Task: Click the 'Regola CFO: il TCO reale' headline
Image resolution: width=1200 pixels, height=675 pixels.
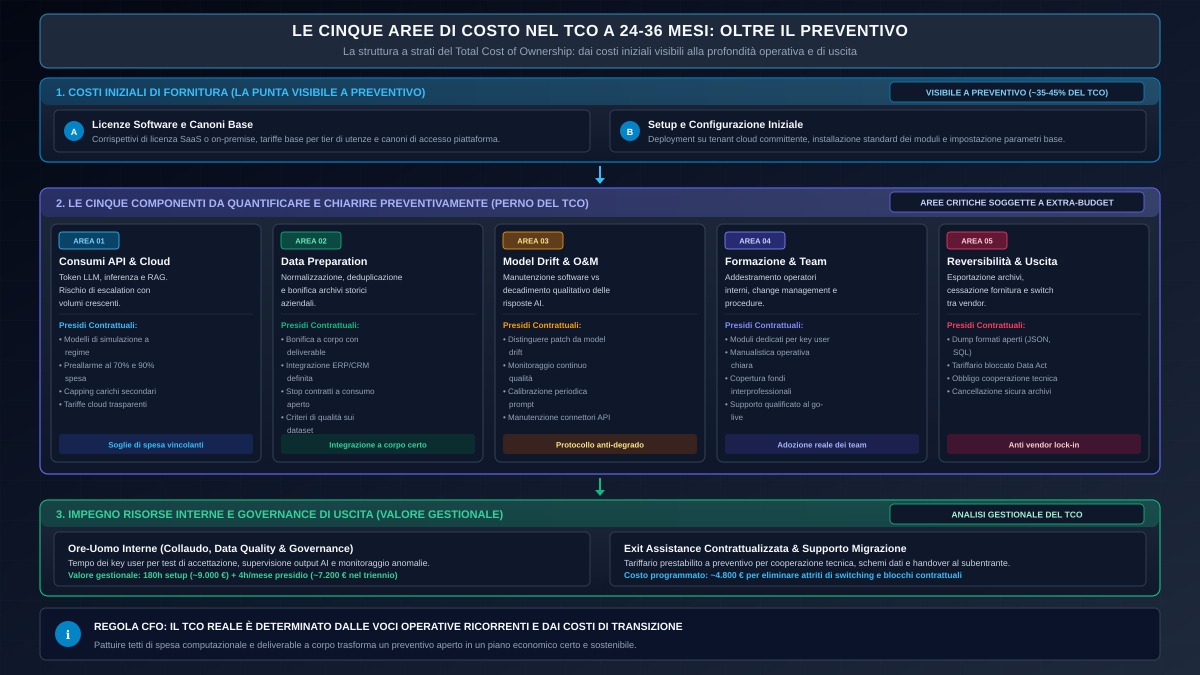Action: tap(388, 626)
